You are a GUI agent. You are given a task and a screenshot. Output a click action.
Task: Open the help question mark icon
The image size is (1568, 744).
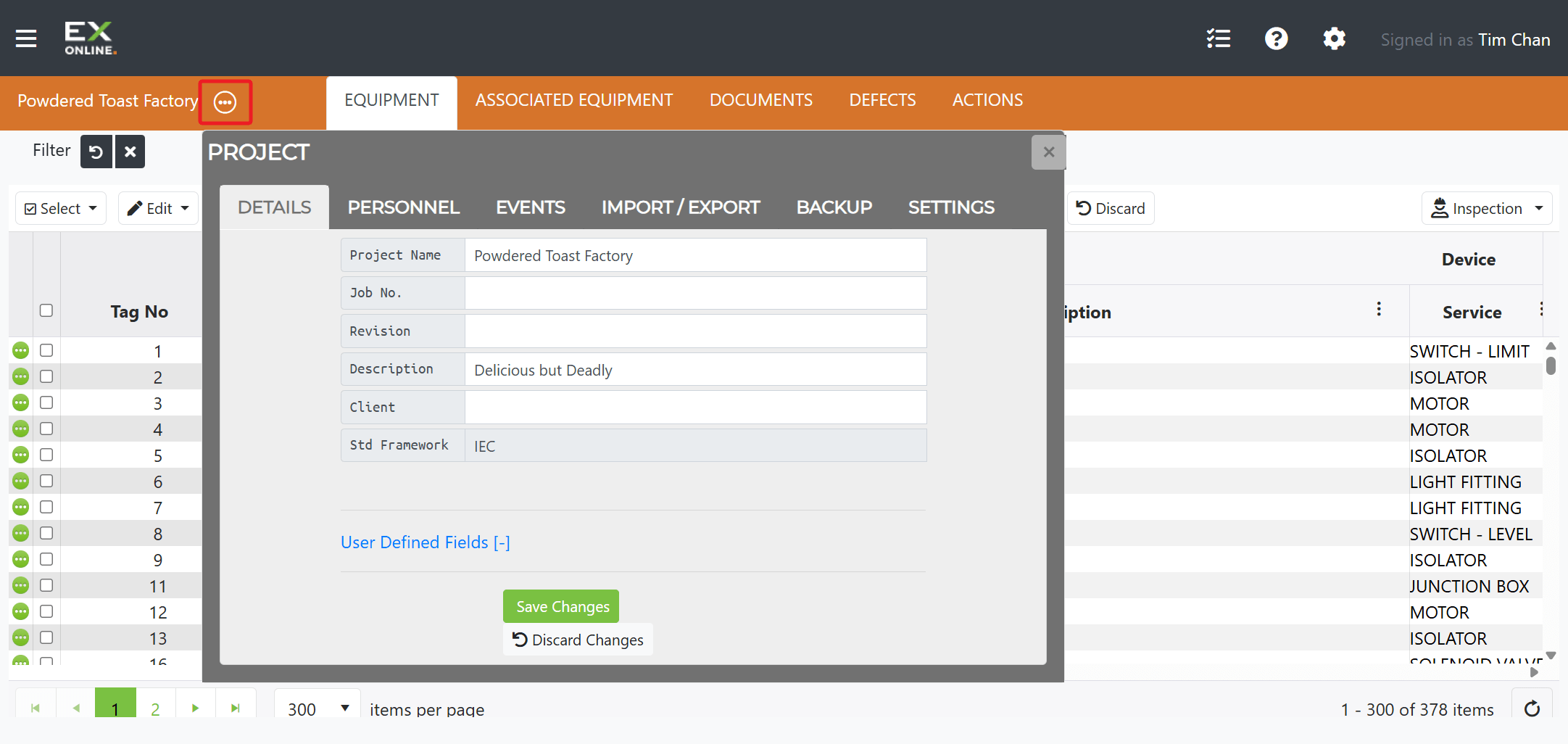[x=1277, y=38]
